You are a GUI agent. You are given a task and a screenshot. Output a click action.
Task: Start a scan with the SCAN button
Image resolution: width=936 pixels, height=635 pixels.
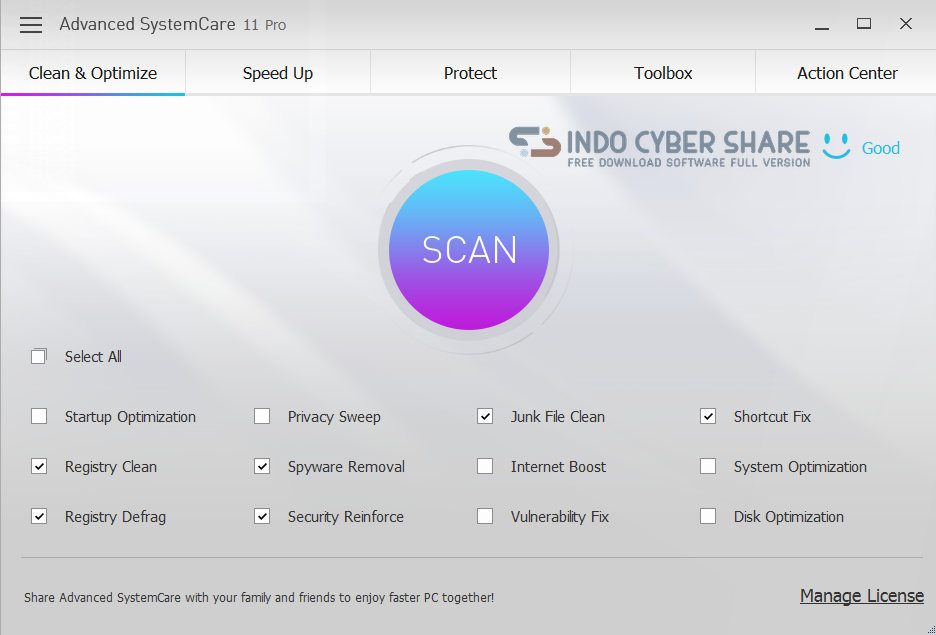[468, 250]
